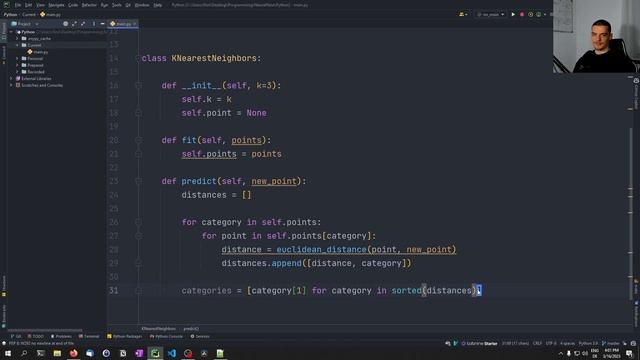Open the Code menu
Image resolution: width=640 pixels, height=360 pixels.
(73, 5)
